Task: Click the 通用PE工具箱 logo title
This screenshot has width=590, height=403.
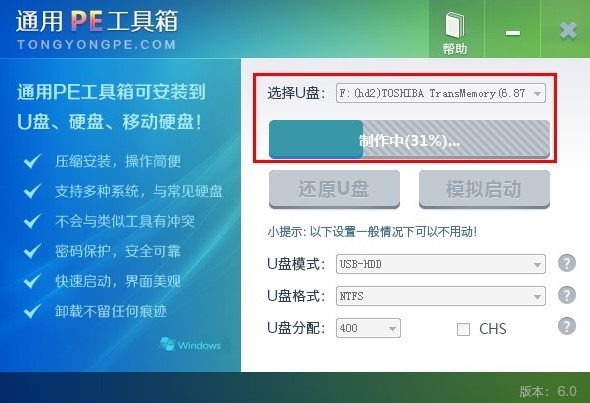Action: click(97, 21)
